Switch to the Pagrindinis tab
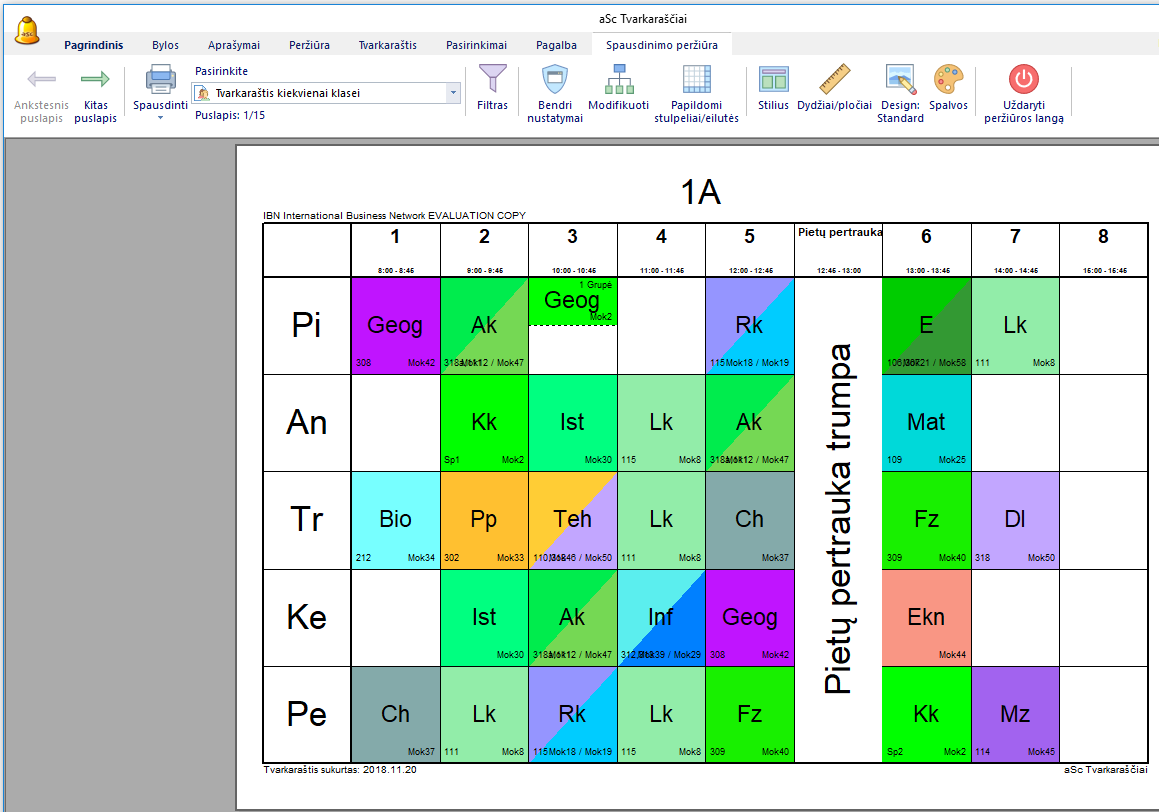Image resolution: width=1159 pixels, height=812 pixels. pyautogui.click(x=94, y=45)
